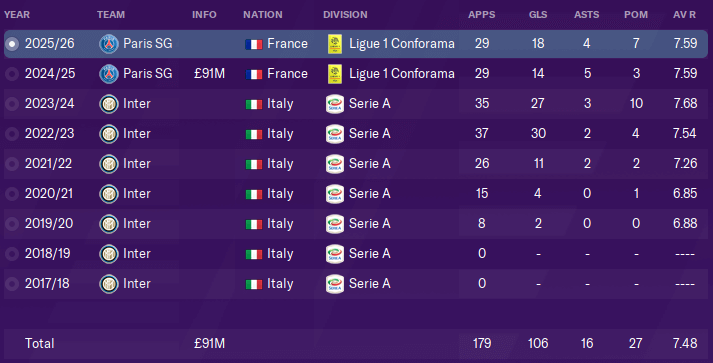Open Inter team link in 2018/19 row

click(x=137, y=254)
